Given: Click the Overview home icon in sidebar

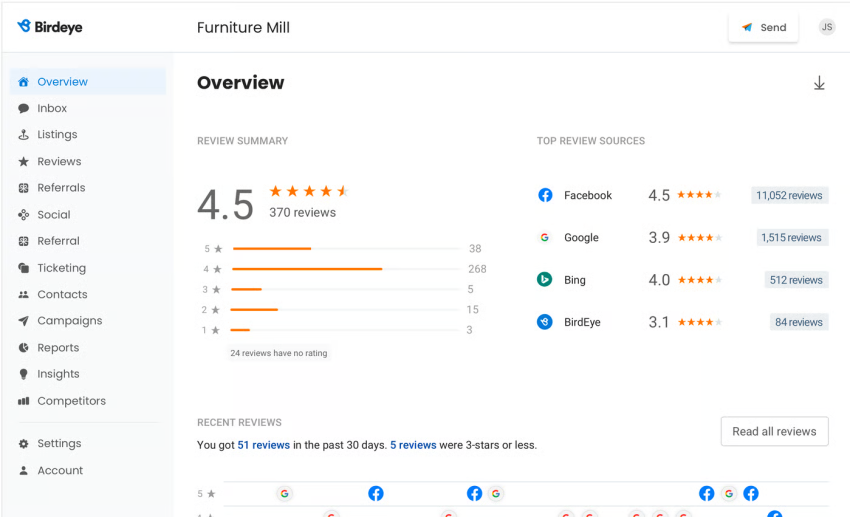Looking at the screenshot, I should point(23,82).
